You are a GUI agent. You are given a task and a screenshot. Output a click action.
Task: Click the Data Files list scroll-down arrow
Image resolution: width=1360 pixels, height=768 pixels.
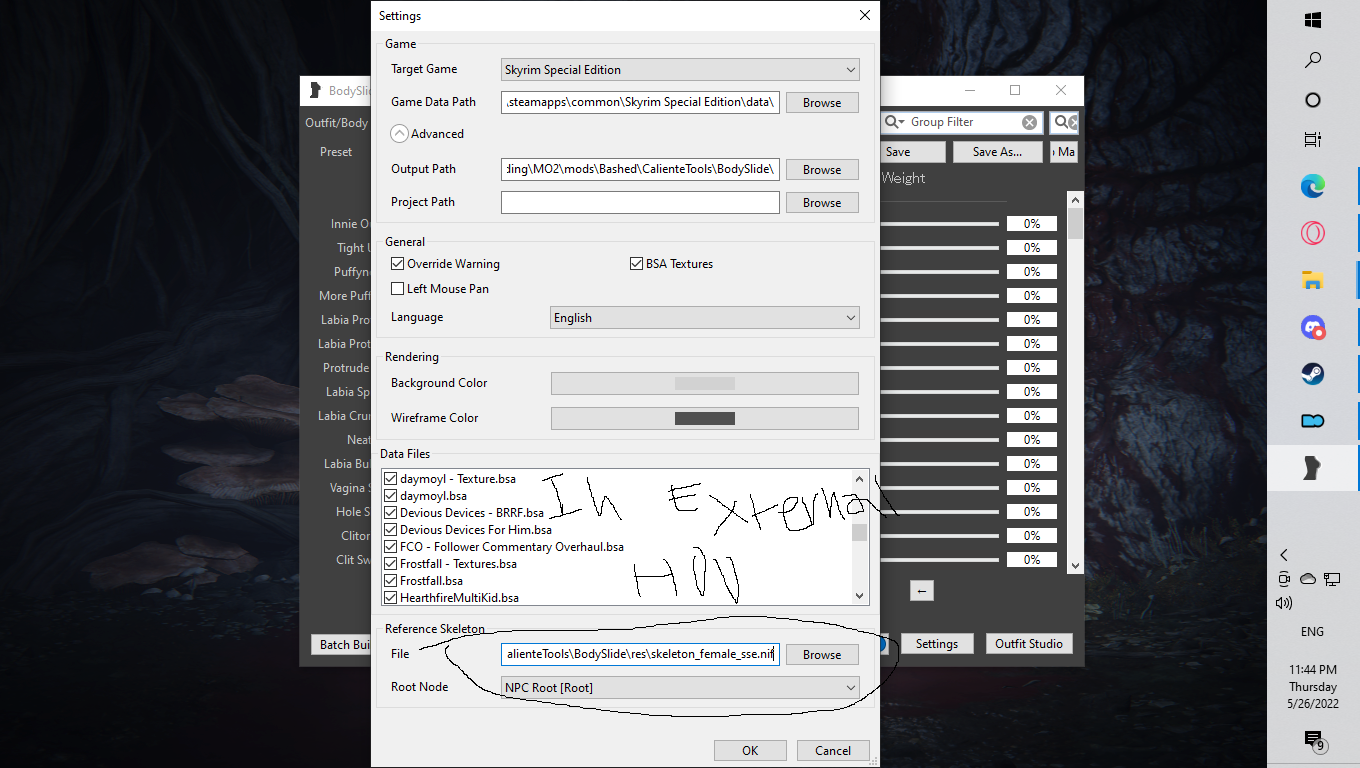(860, 596)
